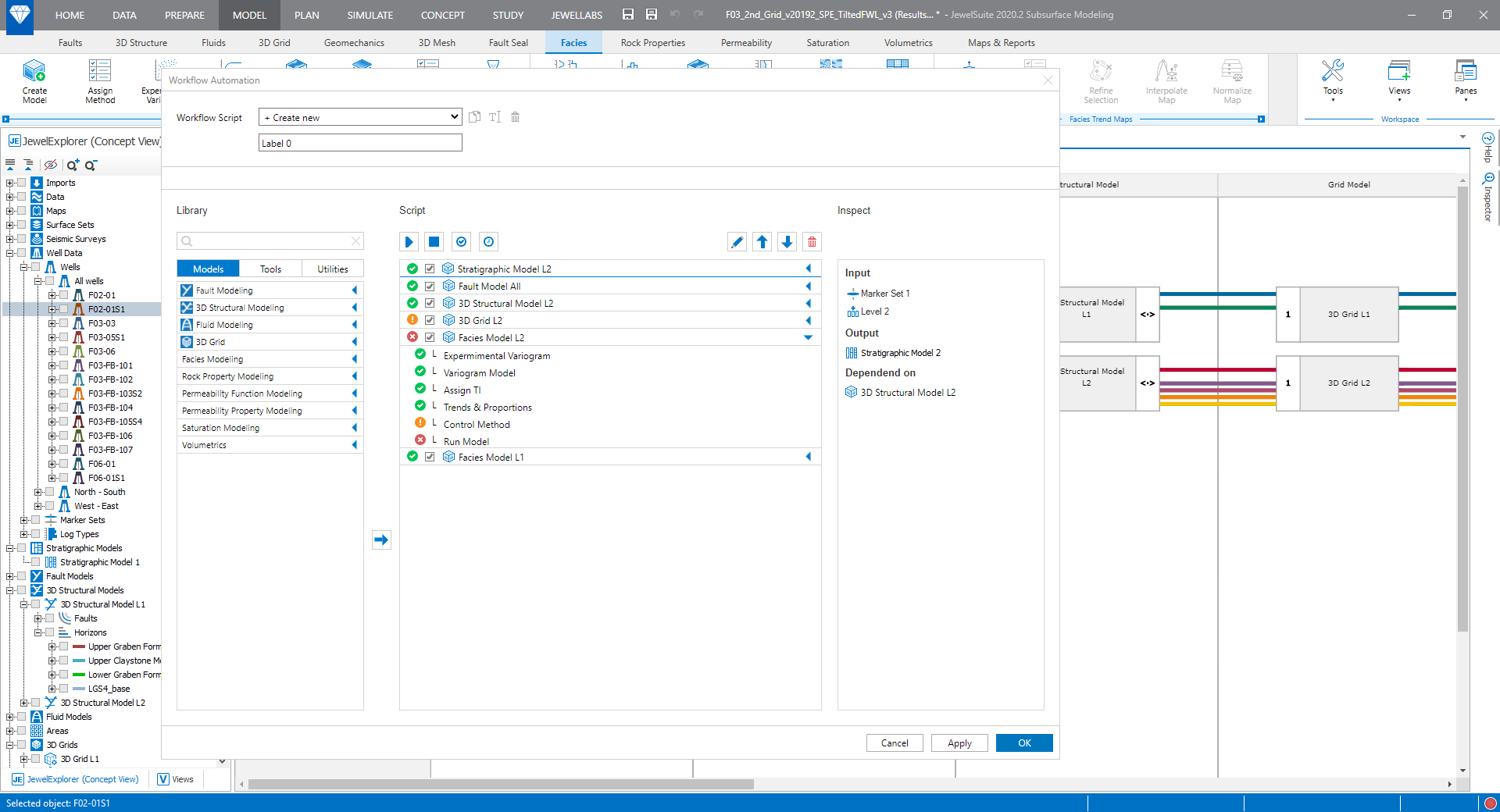The image size is (1500, 812).
Task: Collapse the Facies Model L2 script step
Action: 808,337
